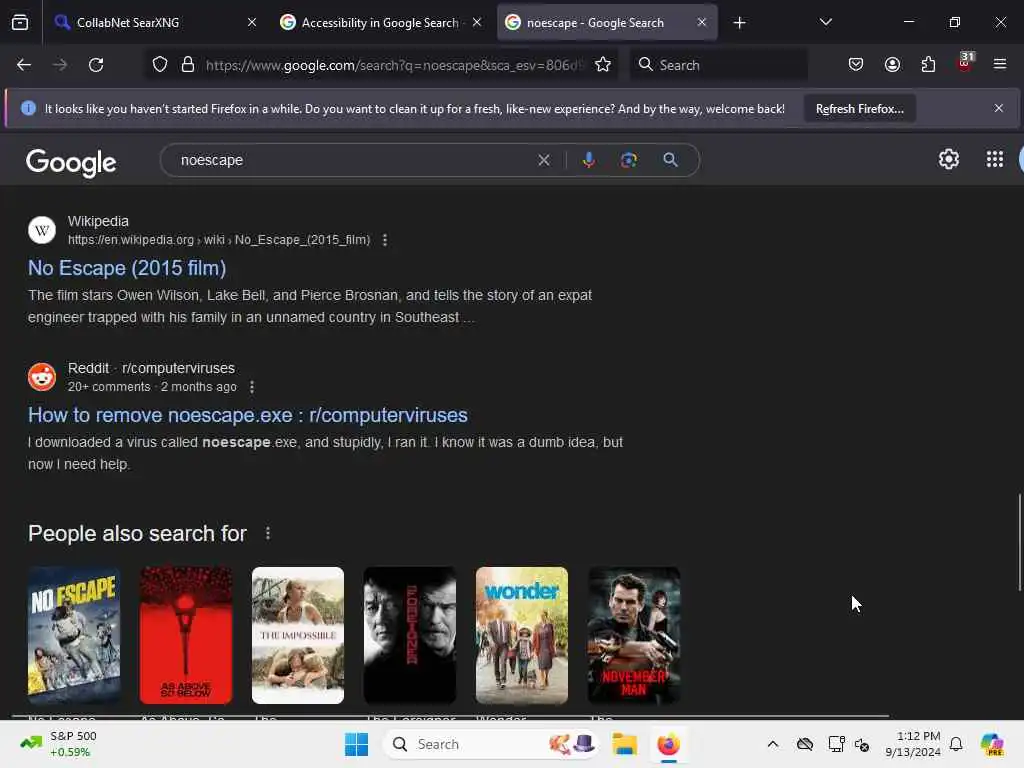Click the Firefox icon in taskbar
The image size is (1024, 768).
(x=668, y=744)
